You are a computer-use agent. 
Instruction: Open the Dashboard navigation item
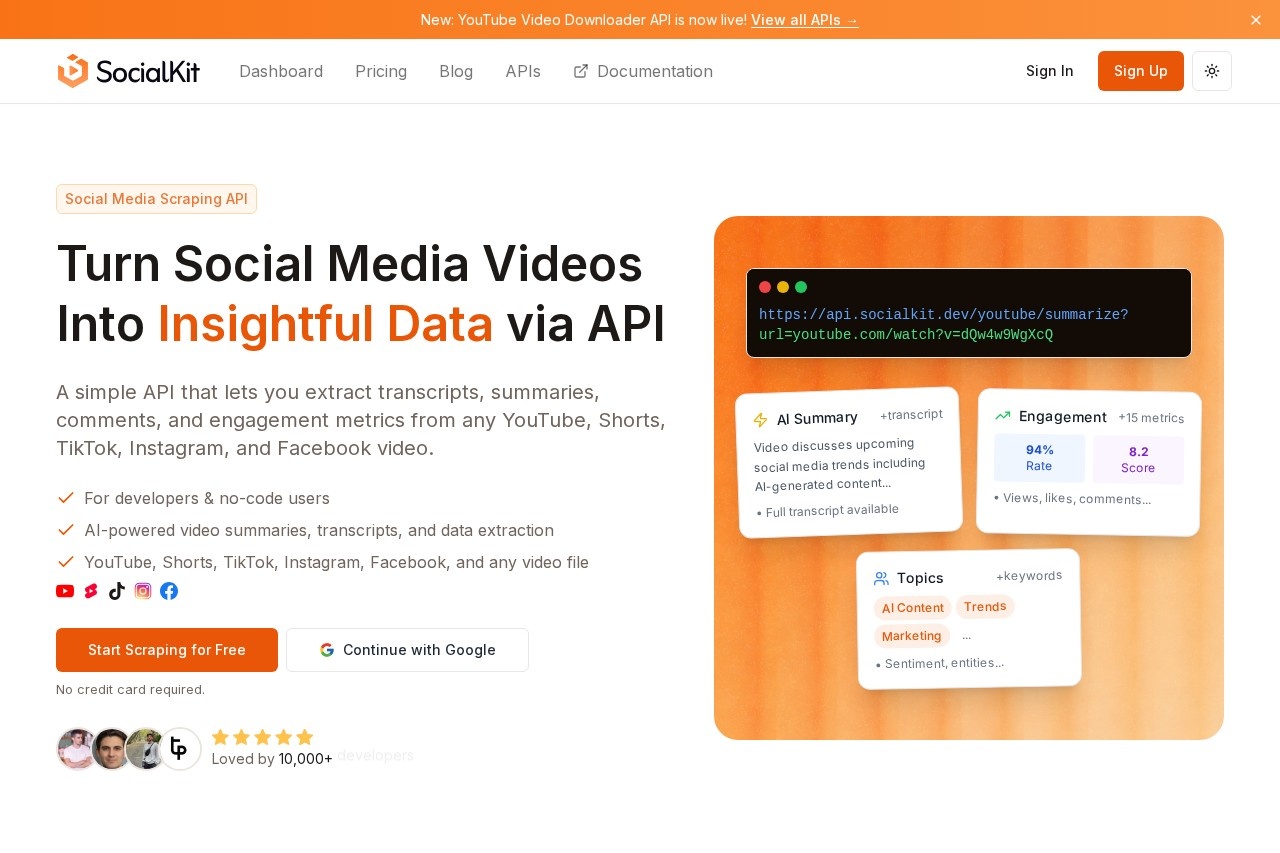pos(281,71)
